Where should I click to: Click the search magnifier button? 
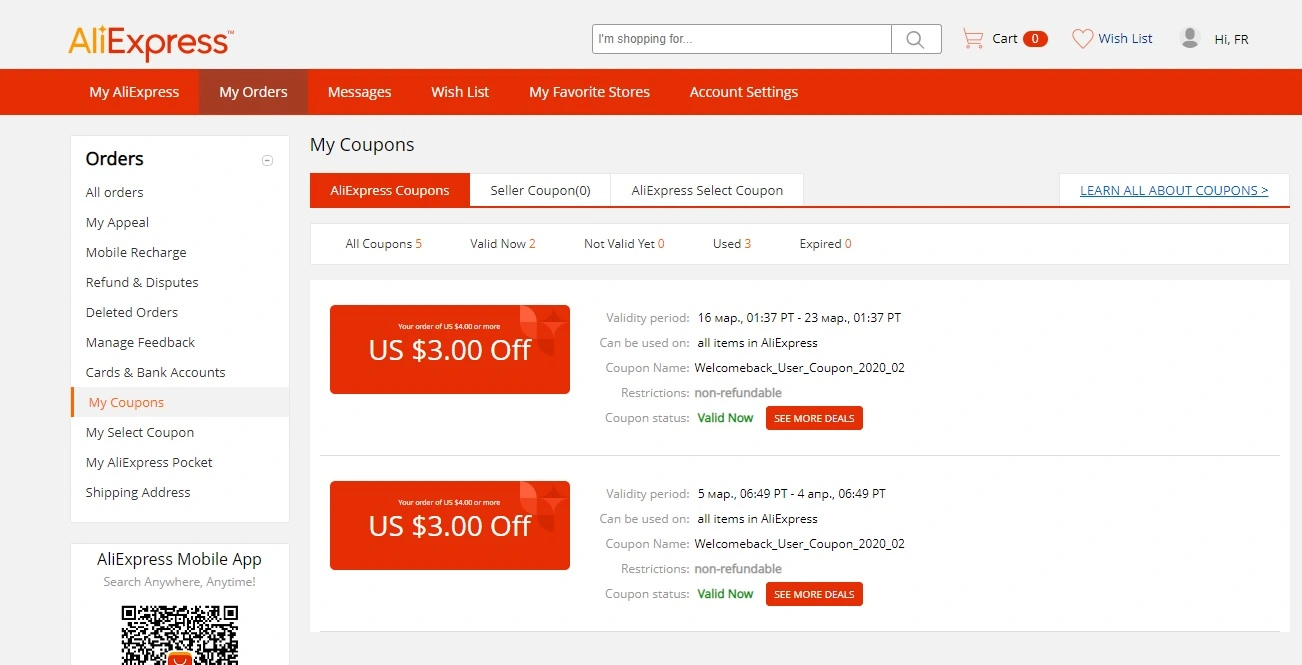click(916, 39)
